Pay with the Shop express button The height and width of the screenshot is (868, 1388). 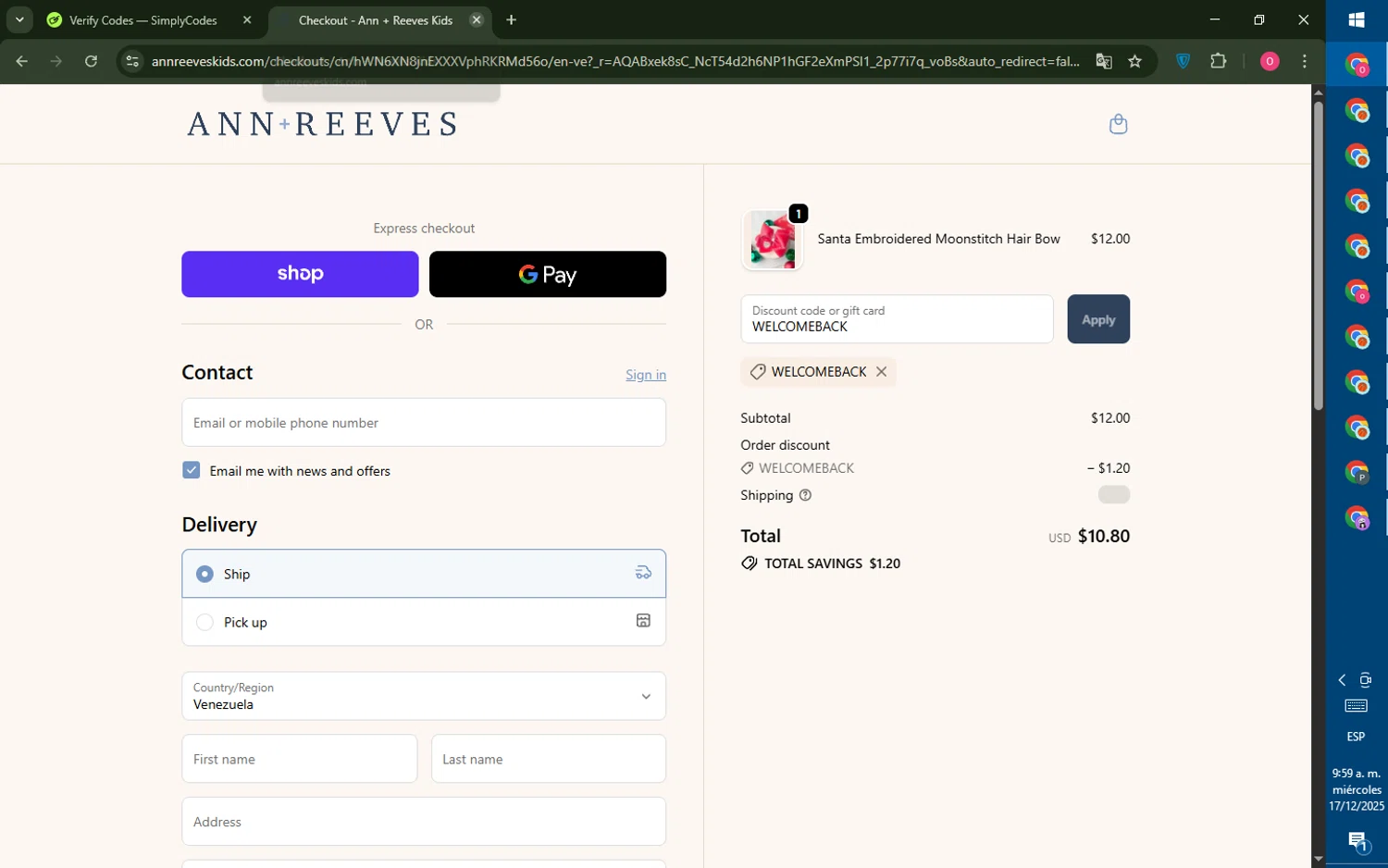tap(300, 274)
